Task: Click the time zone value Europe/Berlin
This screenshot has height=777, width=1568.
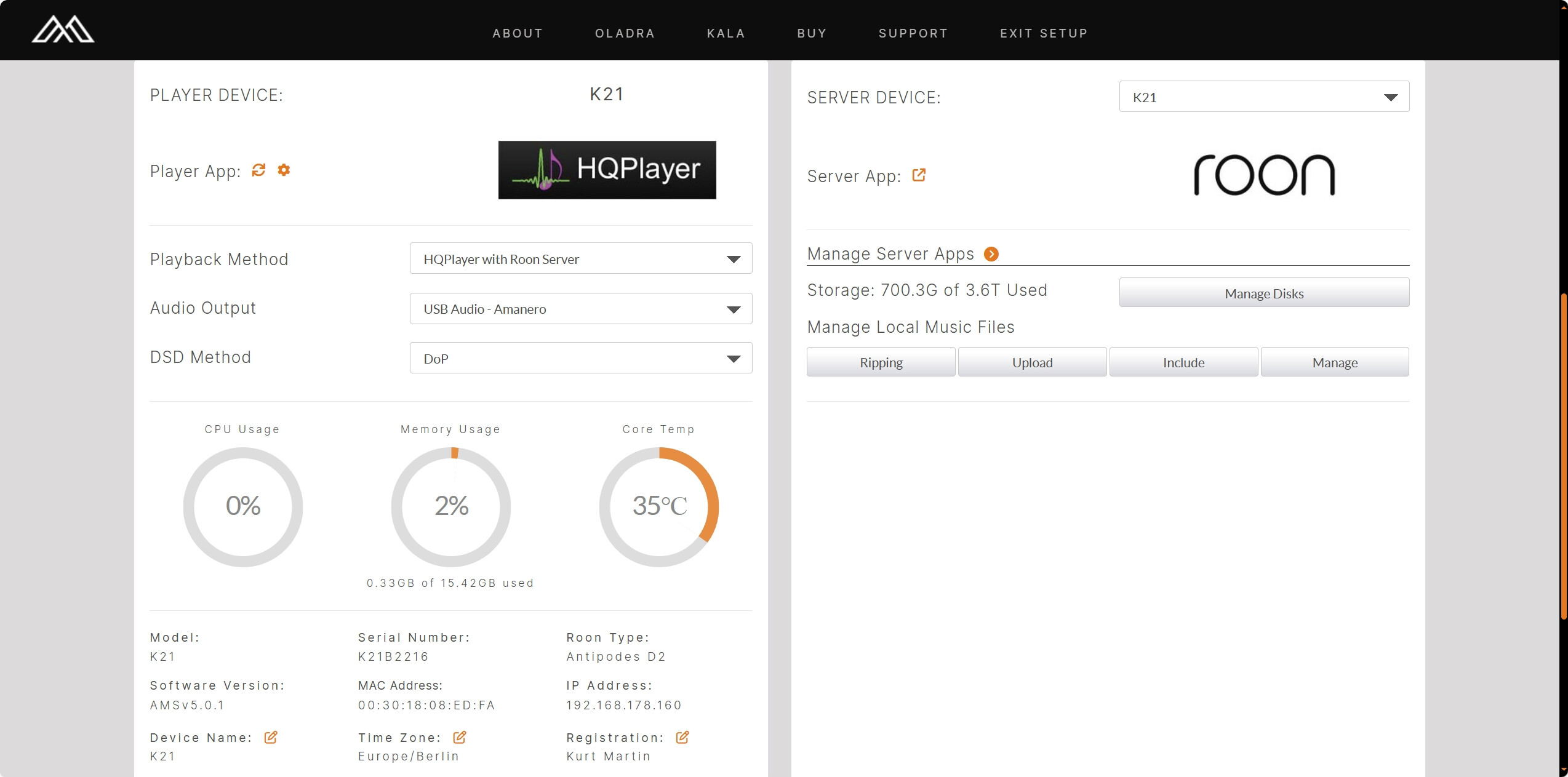Action: point(409,756)
